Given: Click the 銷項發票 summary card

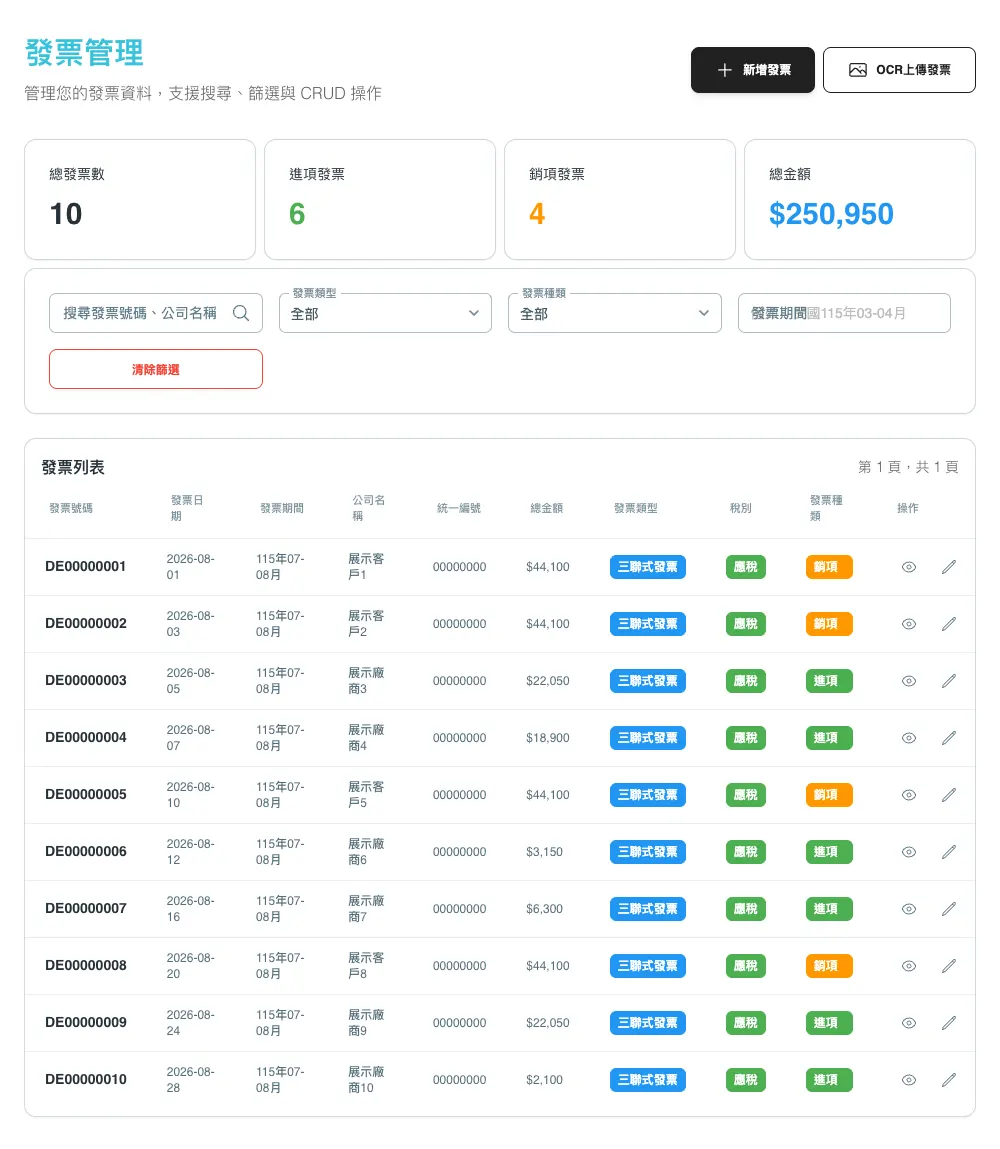Looking at the screenshot, I should coord(620,199).
